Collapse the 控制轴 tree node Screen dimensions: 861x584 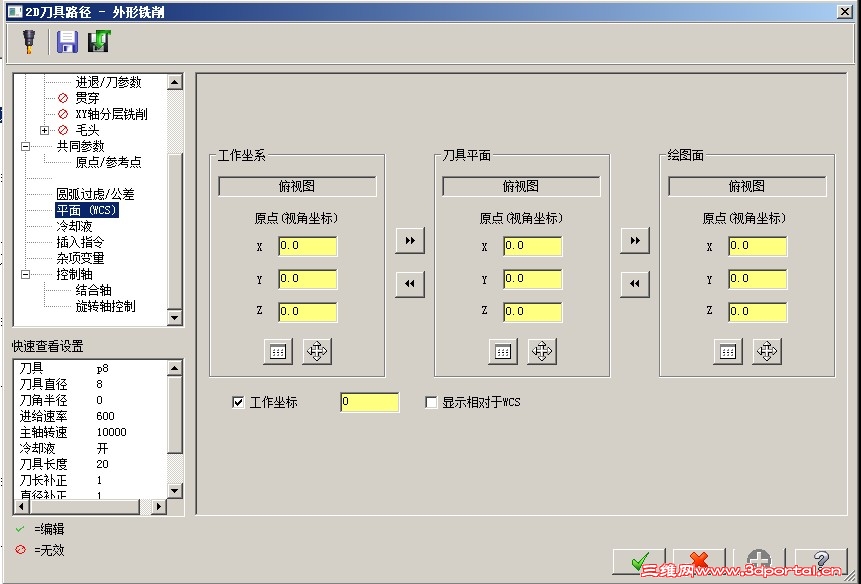(25, 274)
